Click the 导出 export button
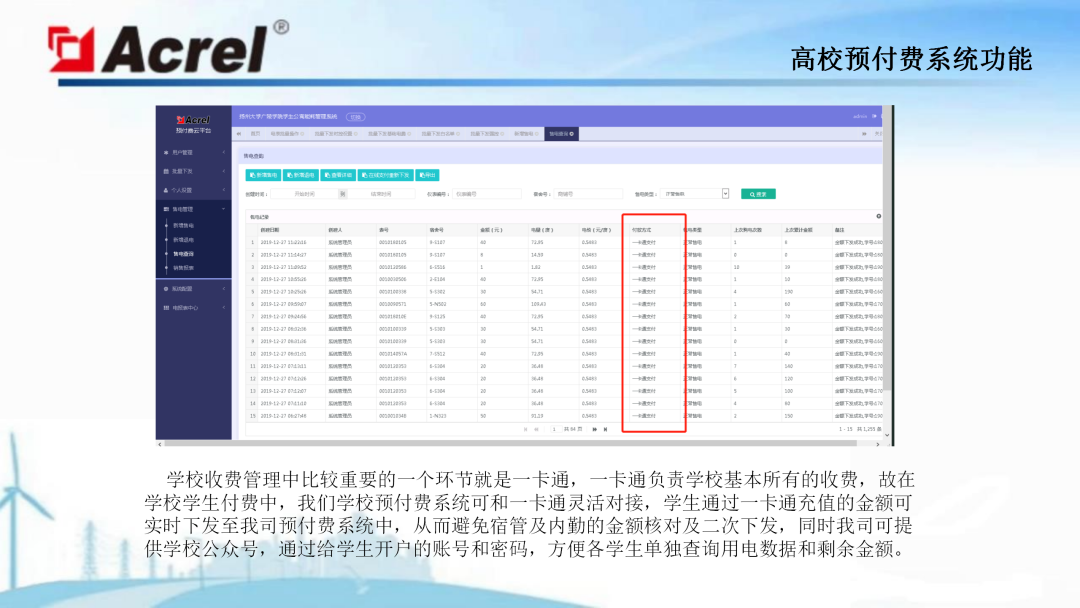The image size is (1080, 608). pos(428,175)
